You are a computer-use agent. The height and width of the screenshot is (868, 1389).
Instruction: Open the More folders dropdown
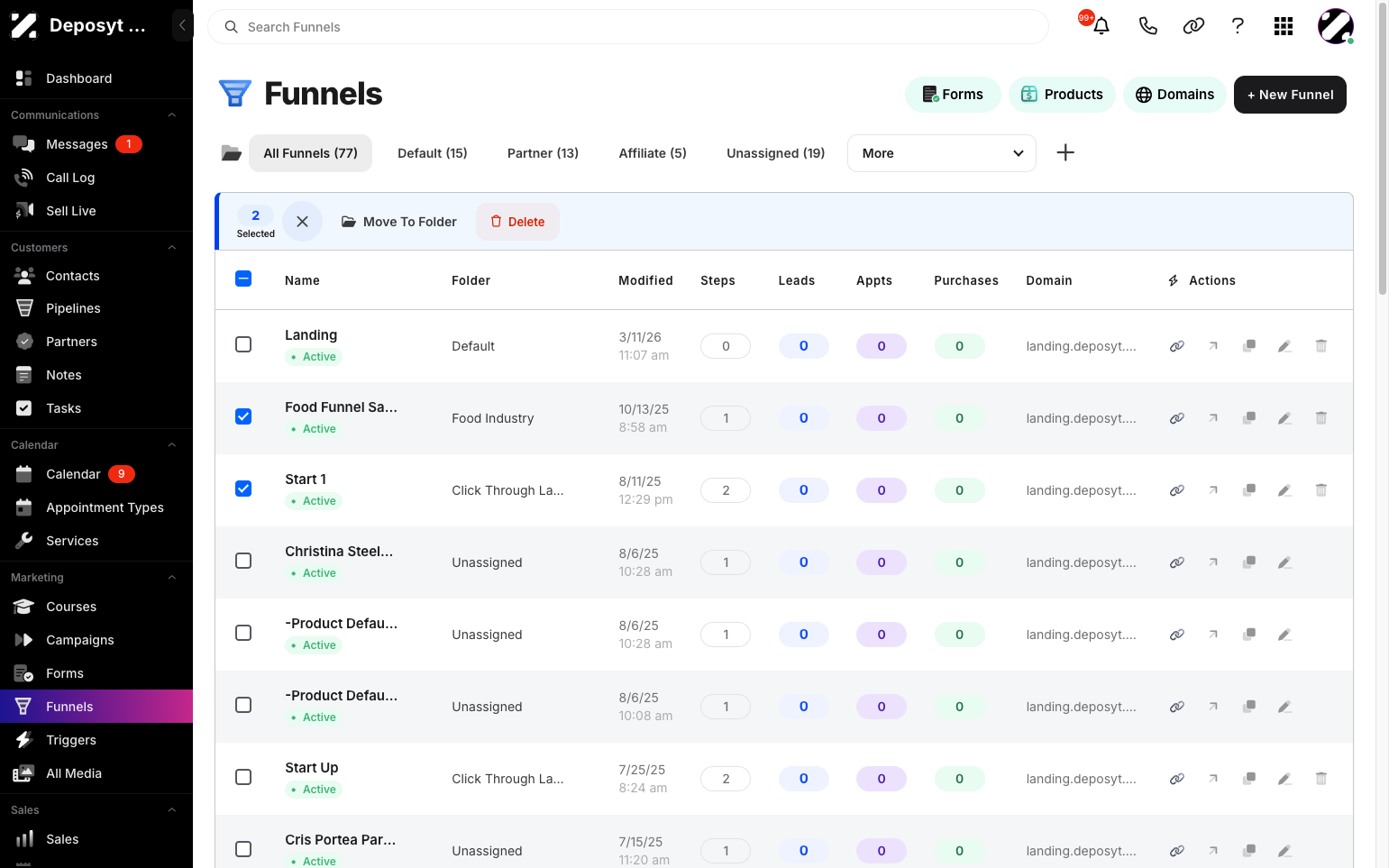(x=941, y=153)
